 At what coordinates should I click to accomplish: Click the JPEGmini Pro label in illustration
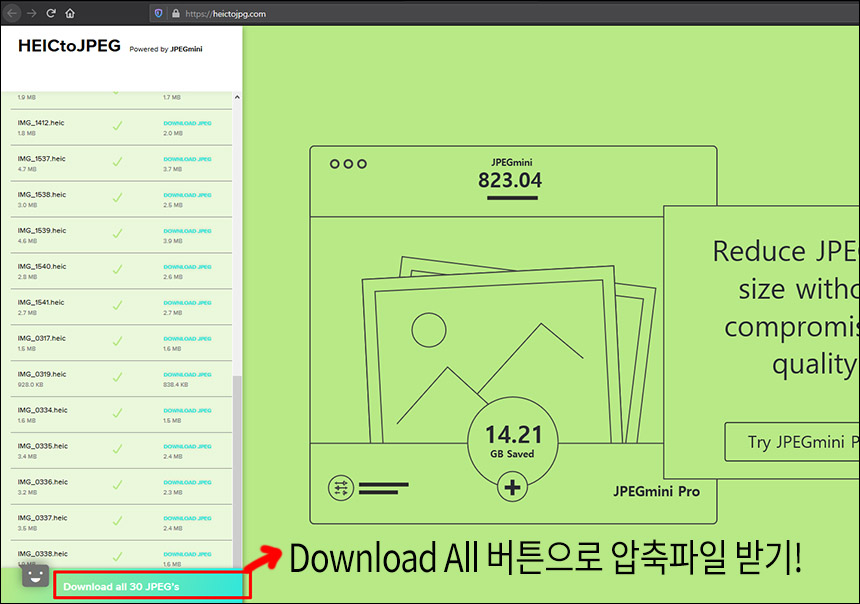[x=656, y=492]
